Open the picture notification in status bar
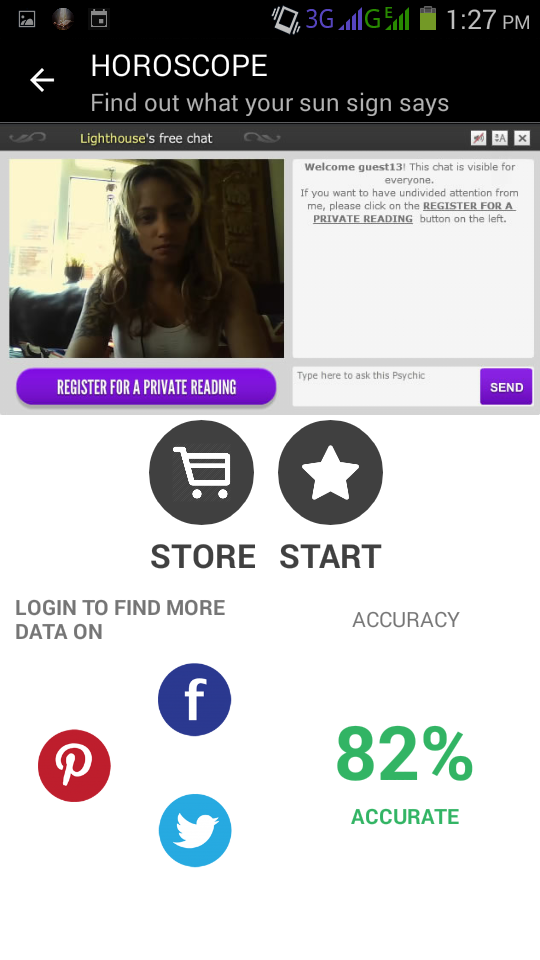 [x=27, y=20]
